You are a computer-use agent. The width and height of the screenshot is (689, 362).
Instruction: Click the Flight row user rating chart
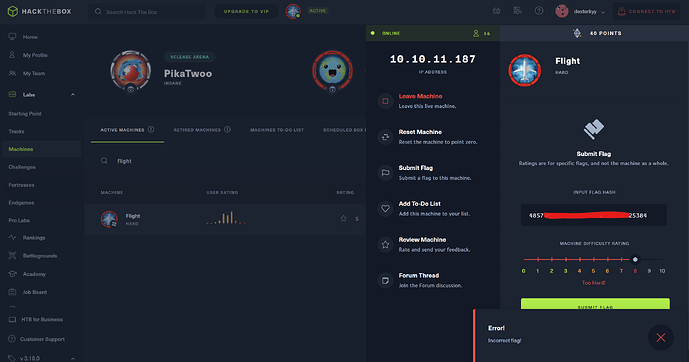[226, 218]
